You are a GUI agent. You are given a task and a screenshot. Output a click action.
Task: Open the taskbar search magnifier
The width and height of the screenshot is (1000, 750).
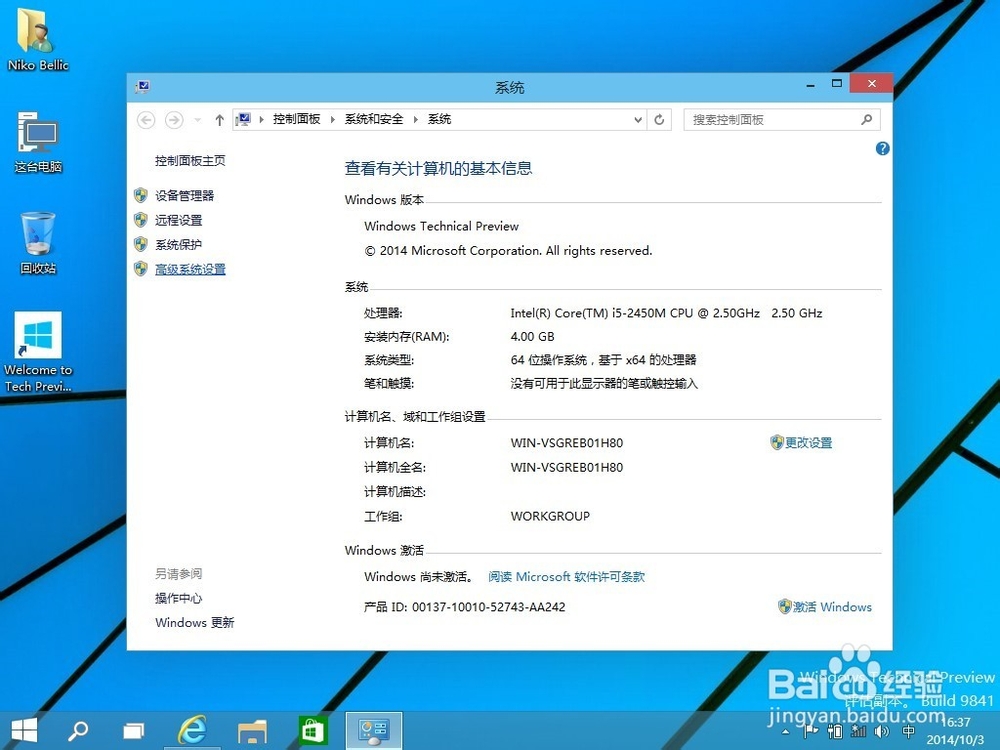pyautogui.click(x=78, y=731)
